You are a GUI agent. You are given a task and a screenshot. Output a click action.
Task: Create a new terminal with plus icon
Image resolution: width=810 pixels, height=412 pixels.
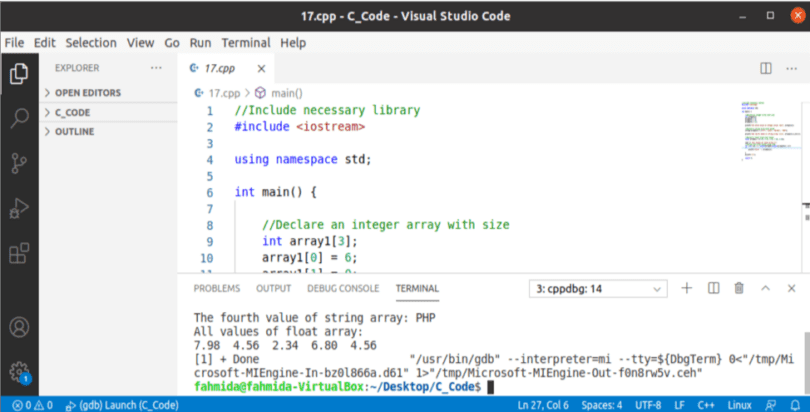tap(687, 288)
